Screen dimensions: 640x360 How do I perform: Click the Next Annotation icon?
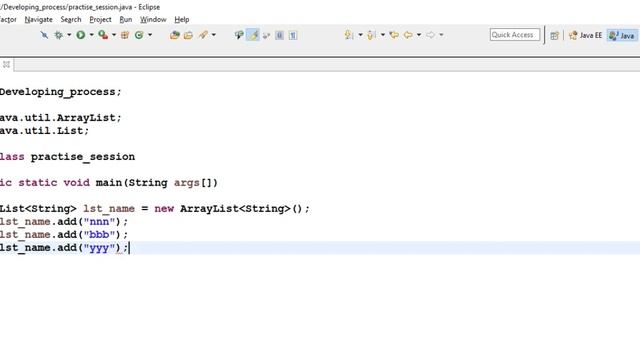point(349,35)
